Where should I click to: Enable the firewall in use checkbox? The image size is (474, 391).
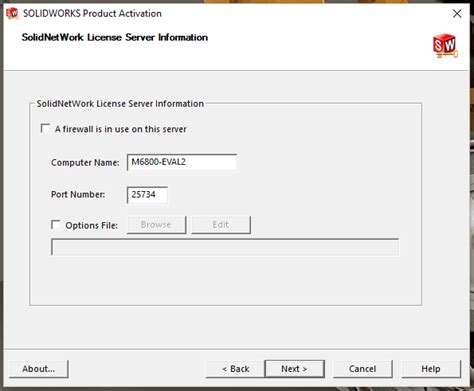(45, 128)
